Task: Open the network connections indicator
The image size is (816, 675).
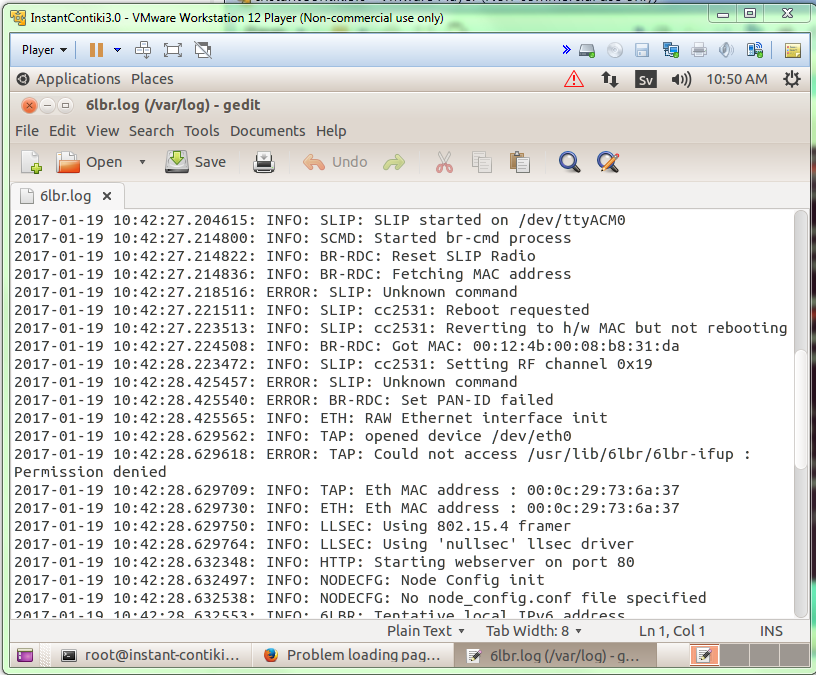Action: (609, 79)
